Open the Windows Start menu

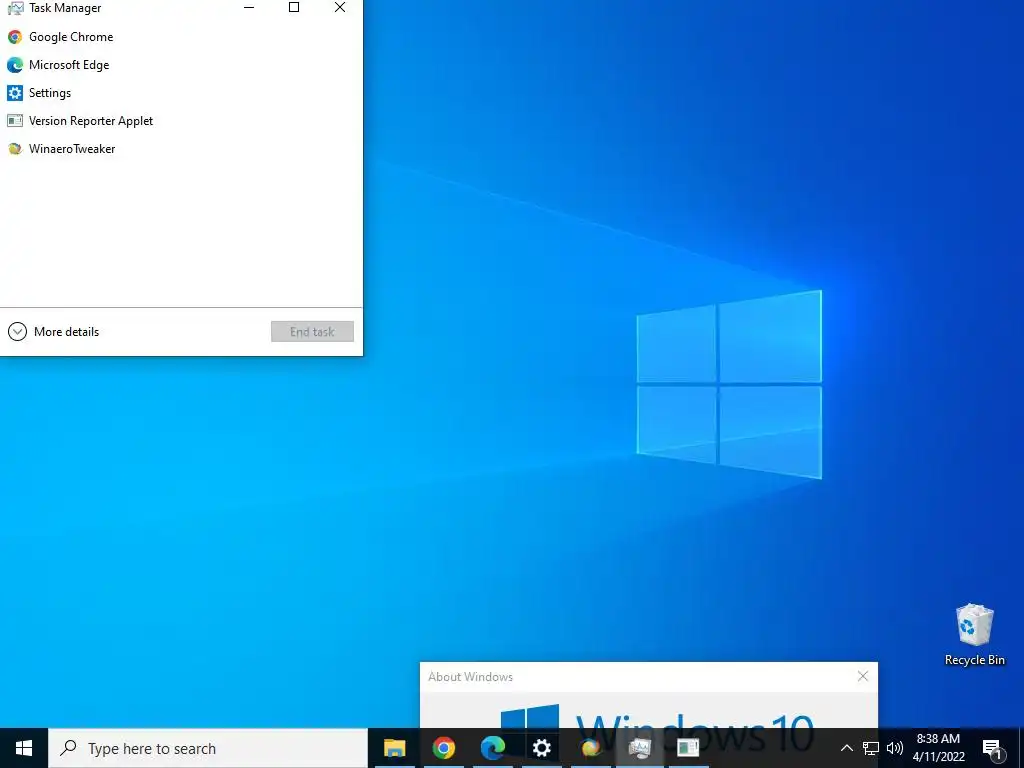[24, 748]
